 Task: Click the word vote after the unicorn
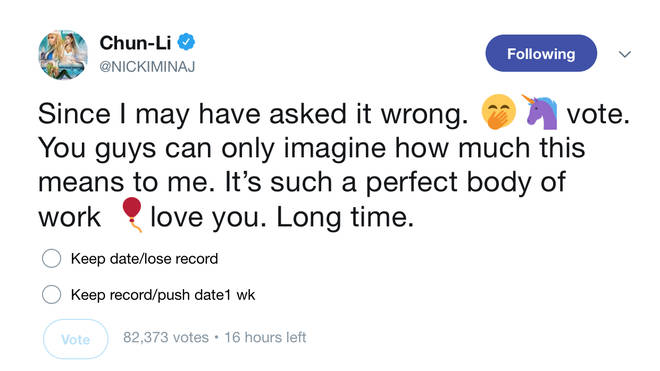(x=598, y=114)
